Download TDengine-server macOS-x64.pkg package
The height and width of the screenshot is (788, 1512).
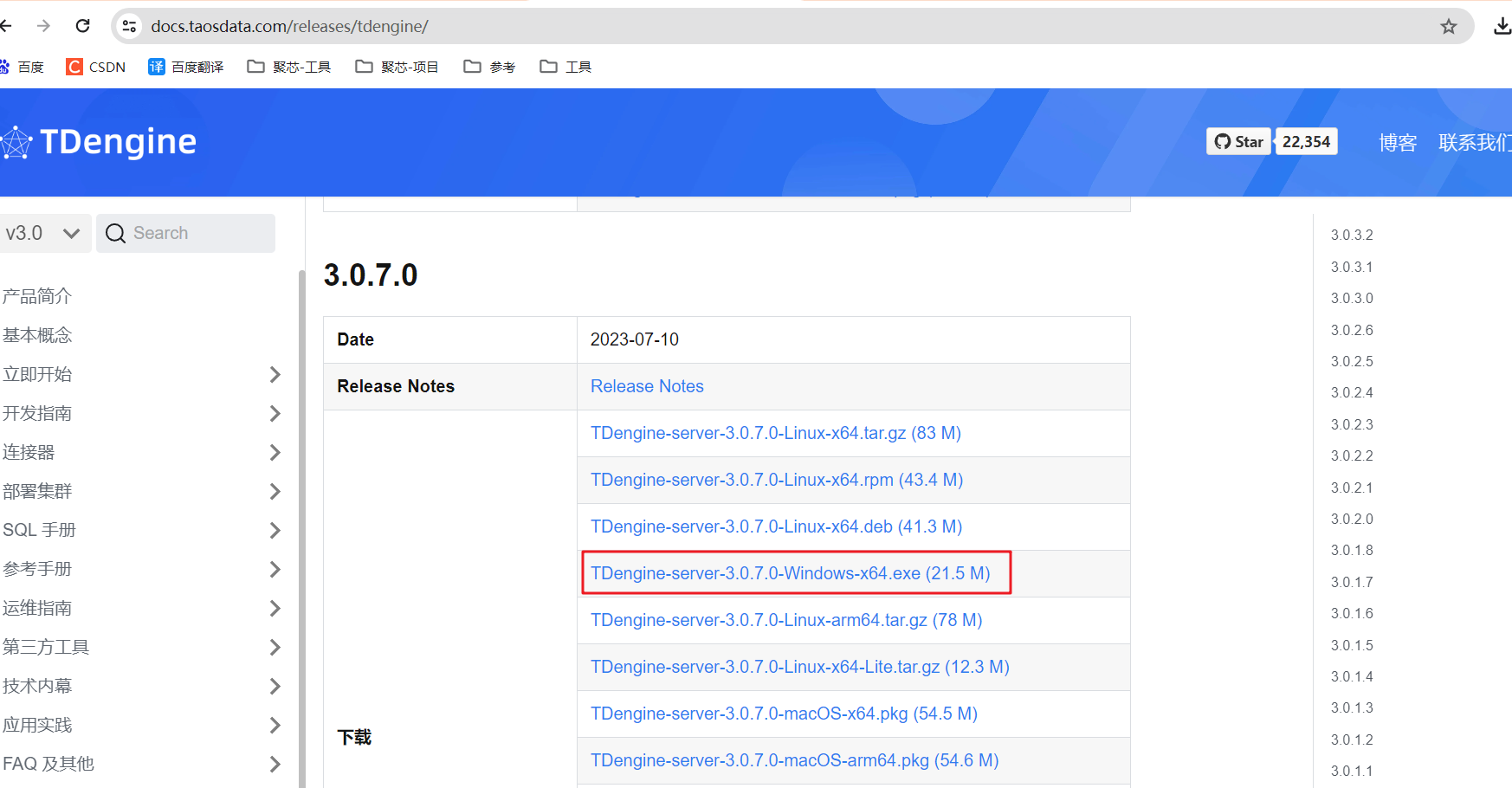[784, 714]
